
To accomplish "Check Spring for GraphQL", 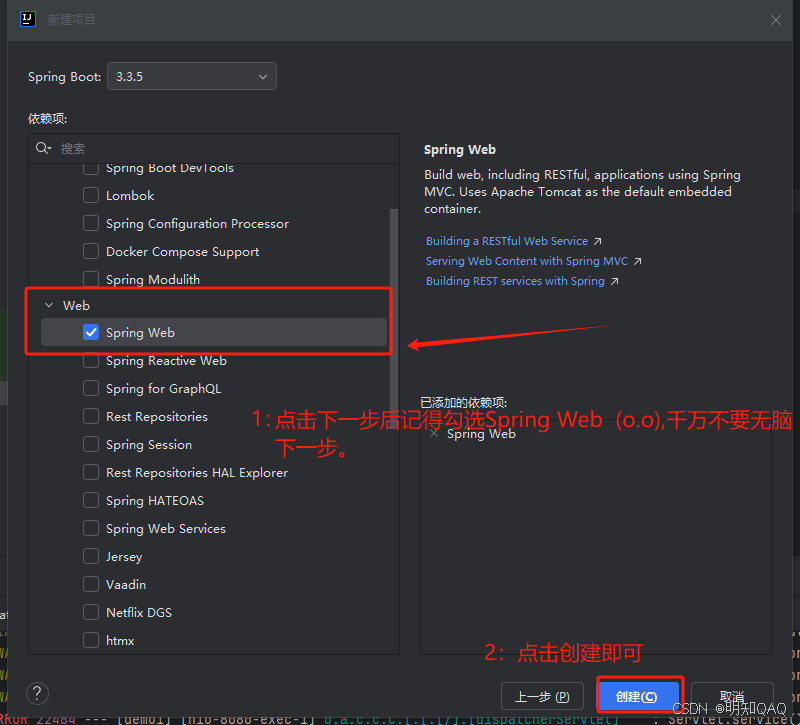I will tap(91, 388).
